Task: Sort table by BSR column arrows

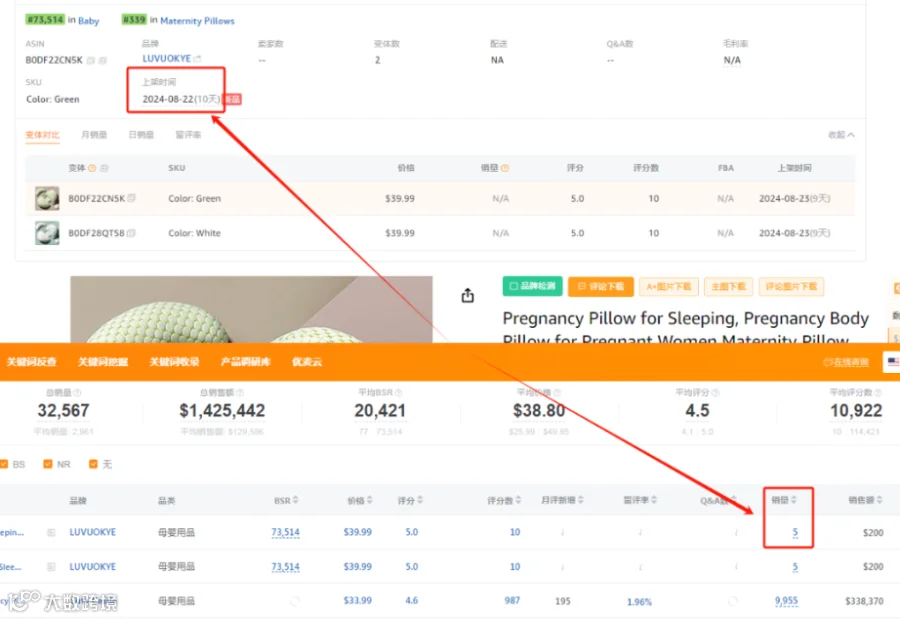Action: (x=296, y=500)
